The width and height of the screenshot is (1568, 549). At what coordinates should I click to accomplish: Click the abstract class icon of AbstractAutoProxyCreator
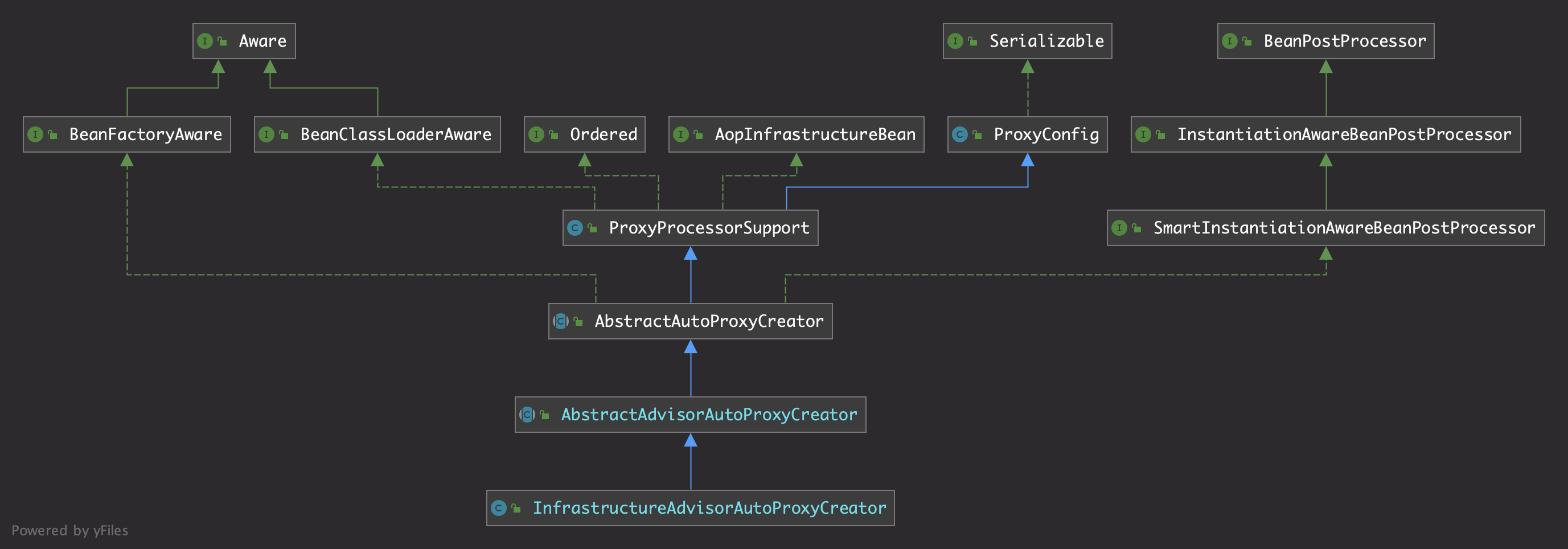pyautogui.click(x=561, y=321)
